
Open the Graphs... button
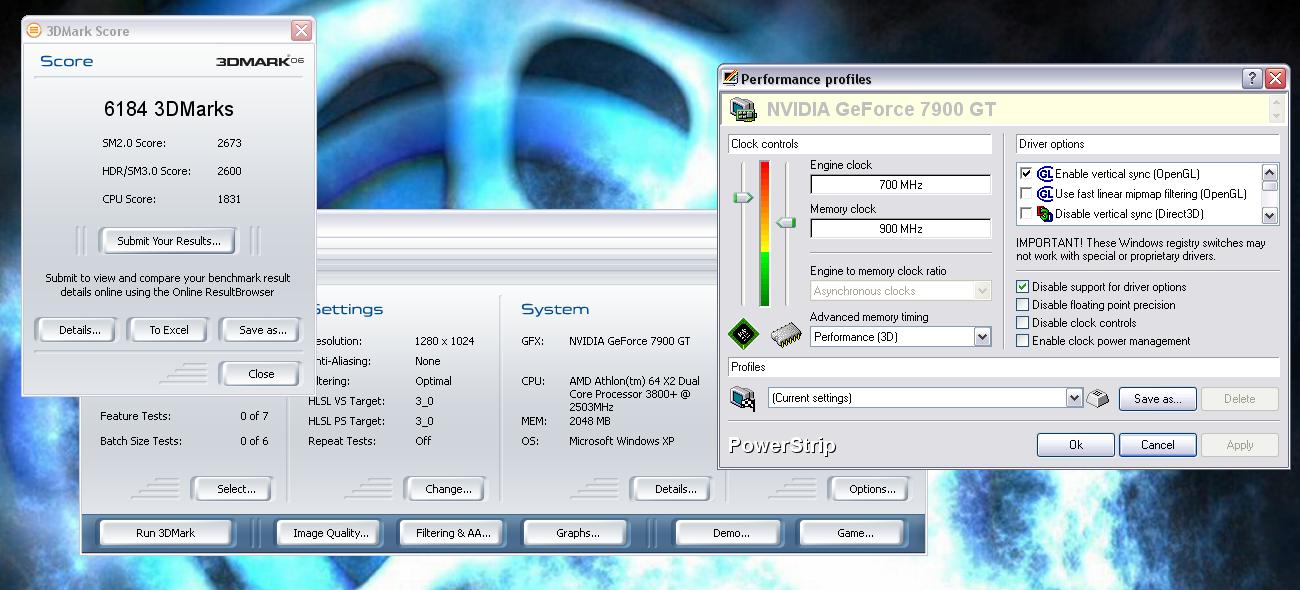click(x=578, y=533)
